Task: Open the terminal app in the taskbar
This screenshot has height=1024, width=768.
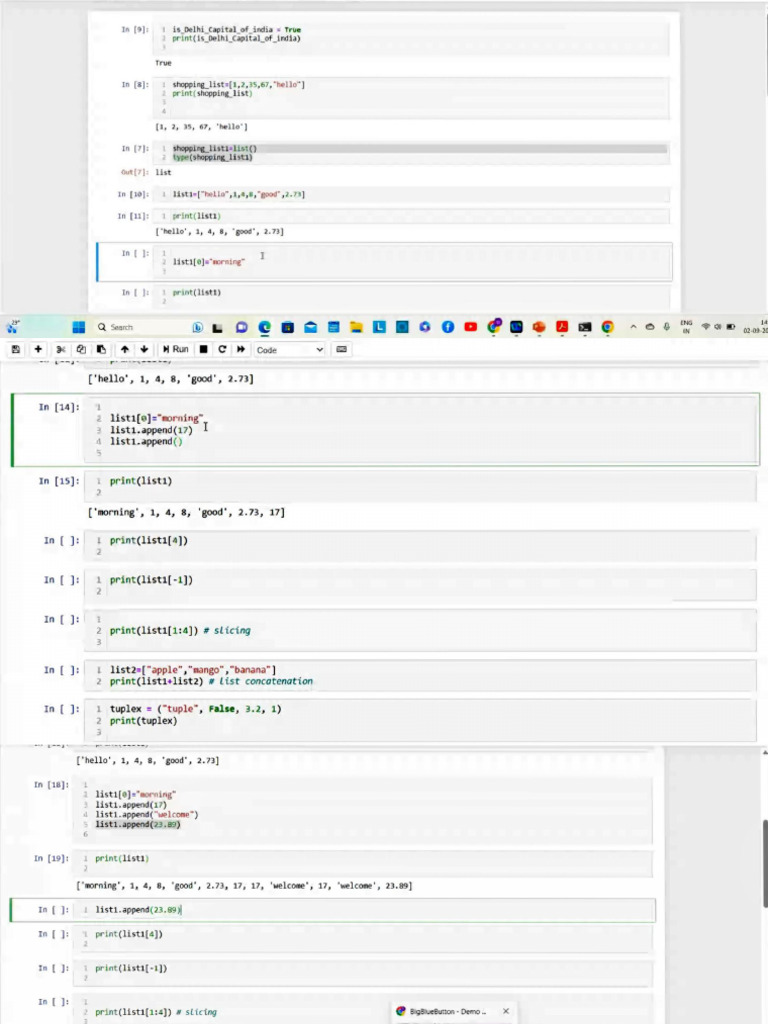Action: [x=584, y=327]
